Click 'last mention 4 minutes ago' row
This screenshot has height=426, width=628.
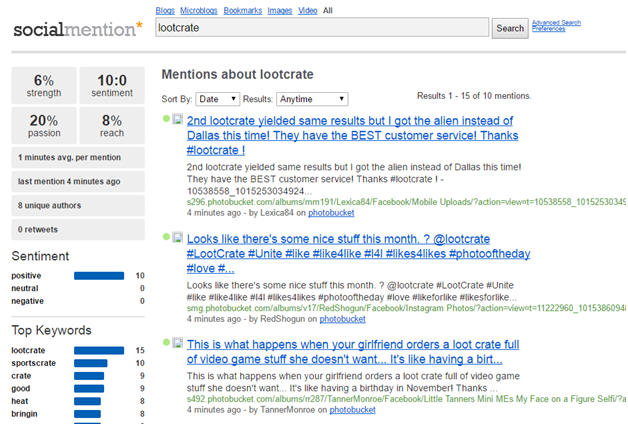coord(78,181)
